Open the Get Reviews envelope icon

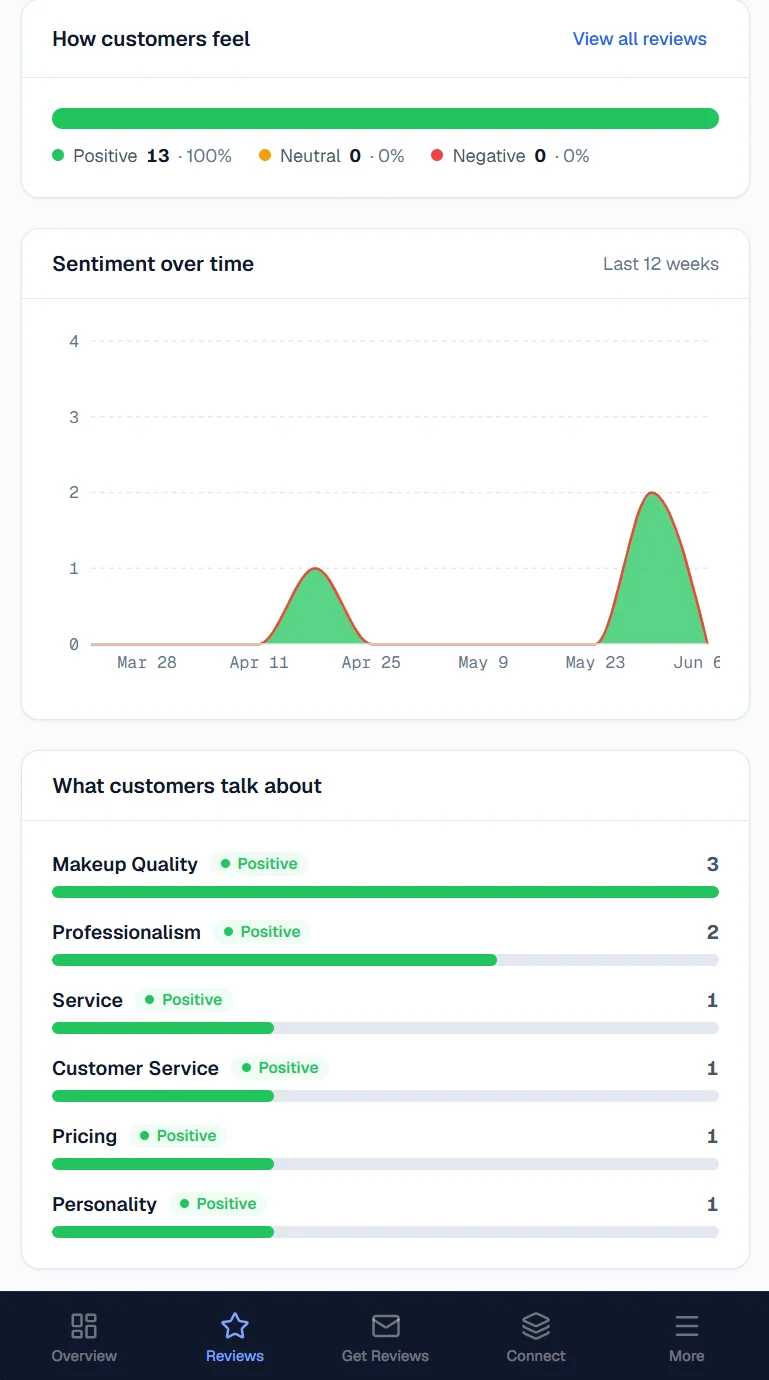(x=385, y=1326)
